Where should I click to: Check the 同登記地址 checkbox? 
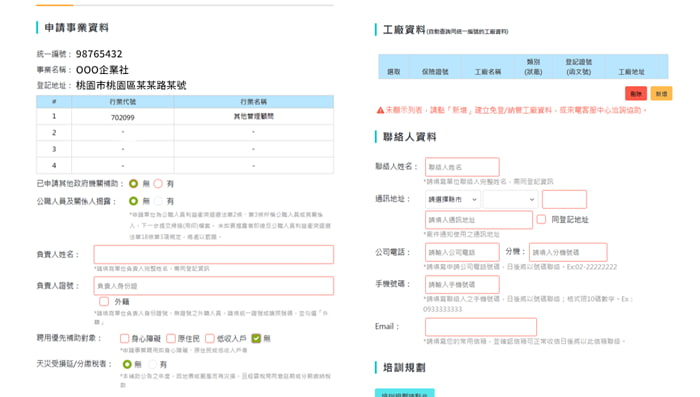click(542, 219)
